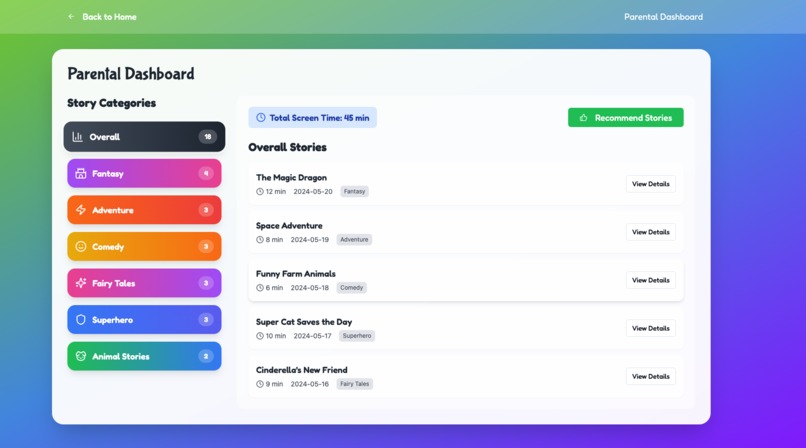Go Back to Home link
The height and width of the screenshot is (448, 806).
click(x=102, y=16)
